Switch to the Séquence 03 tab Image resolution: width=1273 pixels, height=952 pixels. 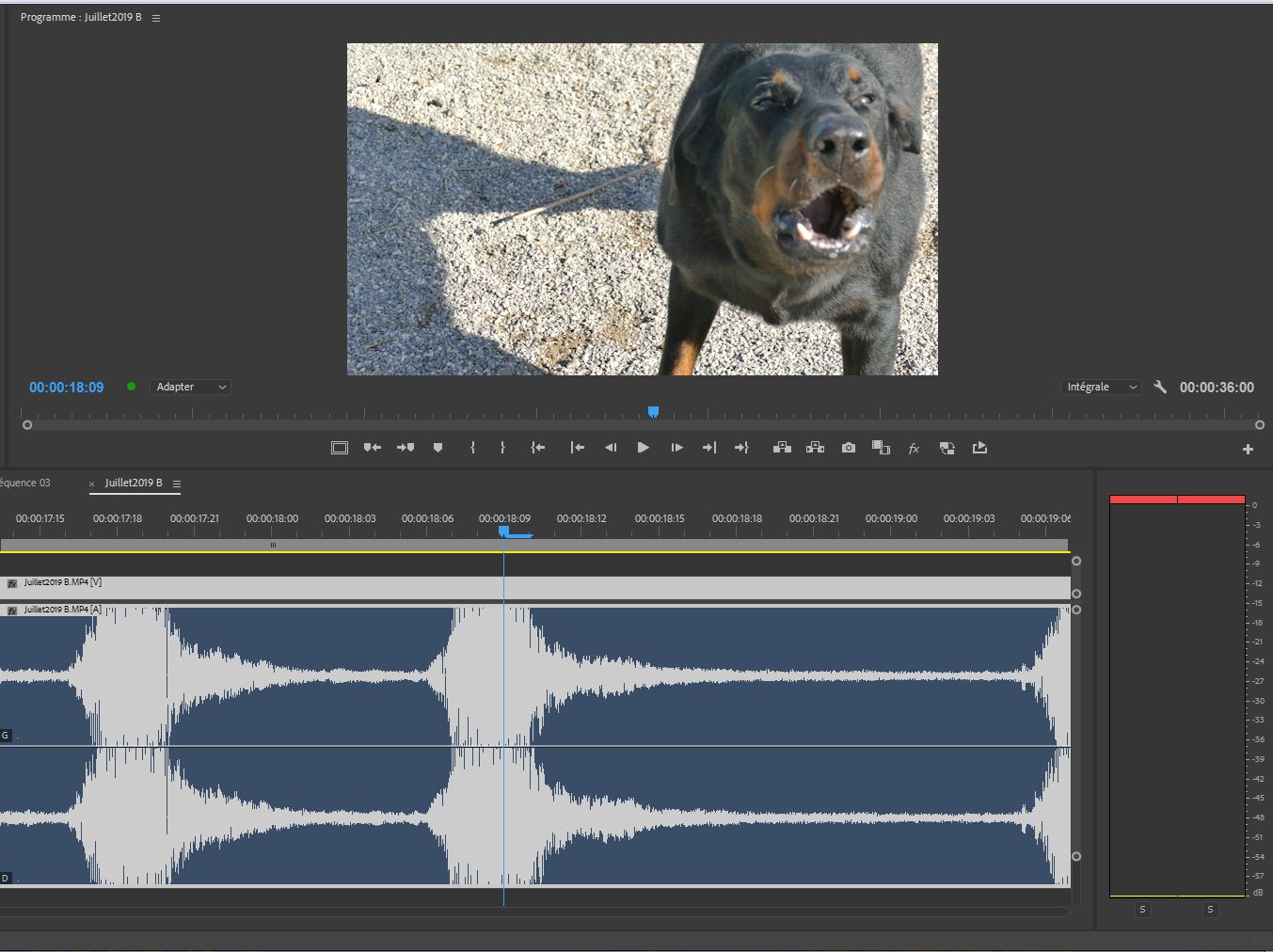(x=25, y=483)
